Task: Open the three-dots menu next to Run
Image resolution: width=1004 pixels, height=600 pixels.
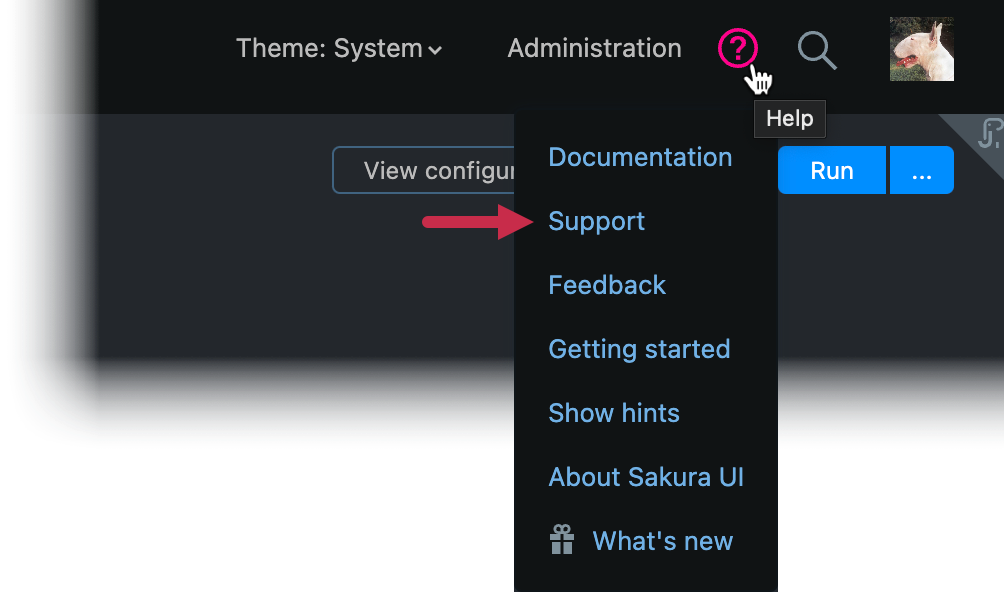Action: click(921, 171)
